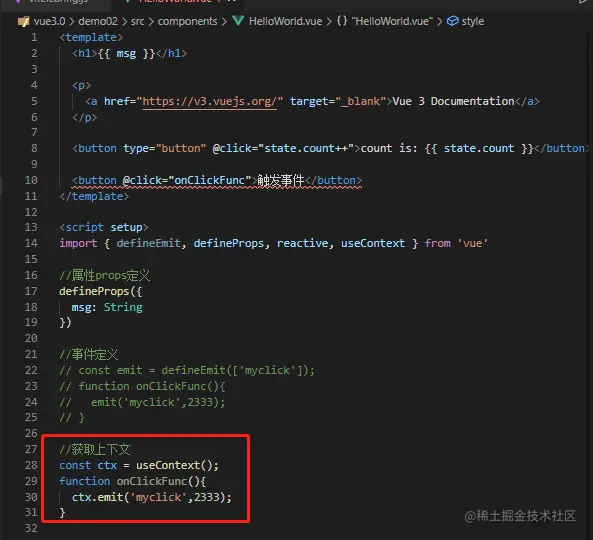Click 触发事件 button label text

pyautogui.click(x=281, y=180)
